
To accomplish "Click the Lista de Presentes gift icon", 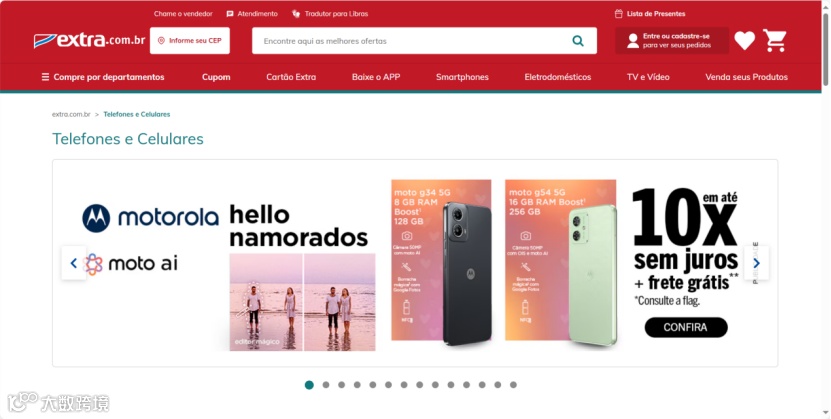I will click(618, 14).
